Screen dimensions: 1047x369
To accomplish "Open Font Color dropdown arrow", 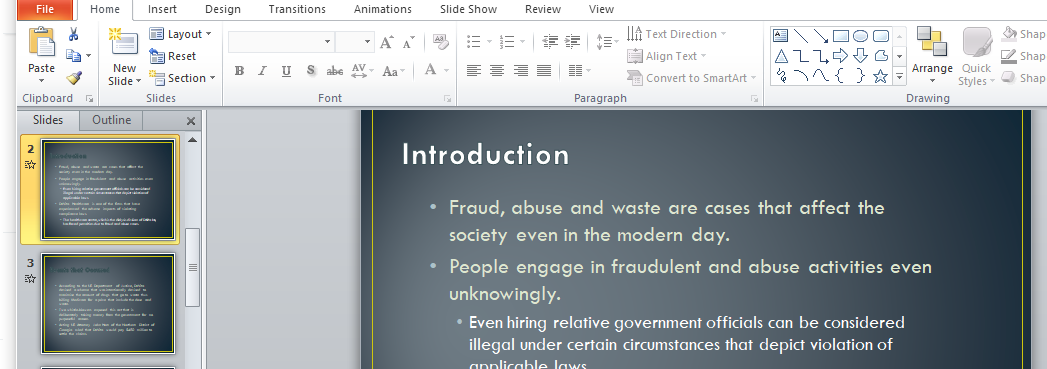I will (x=447, y=71).
